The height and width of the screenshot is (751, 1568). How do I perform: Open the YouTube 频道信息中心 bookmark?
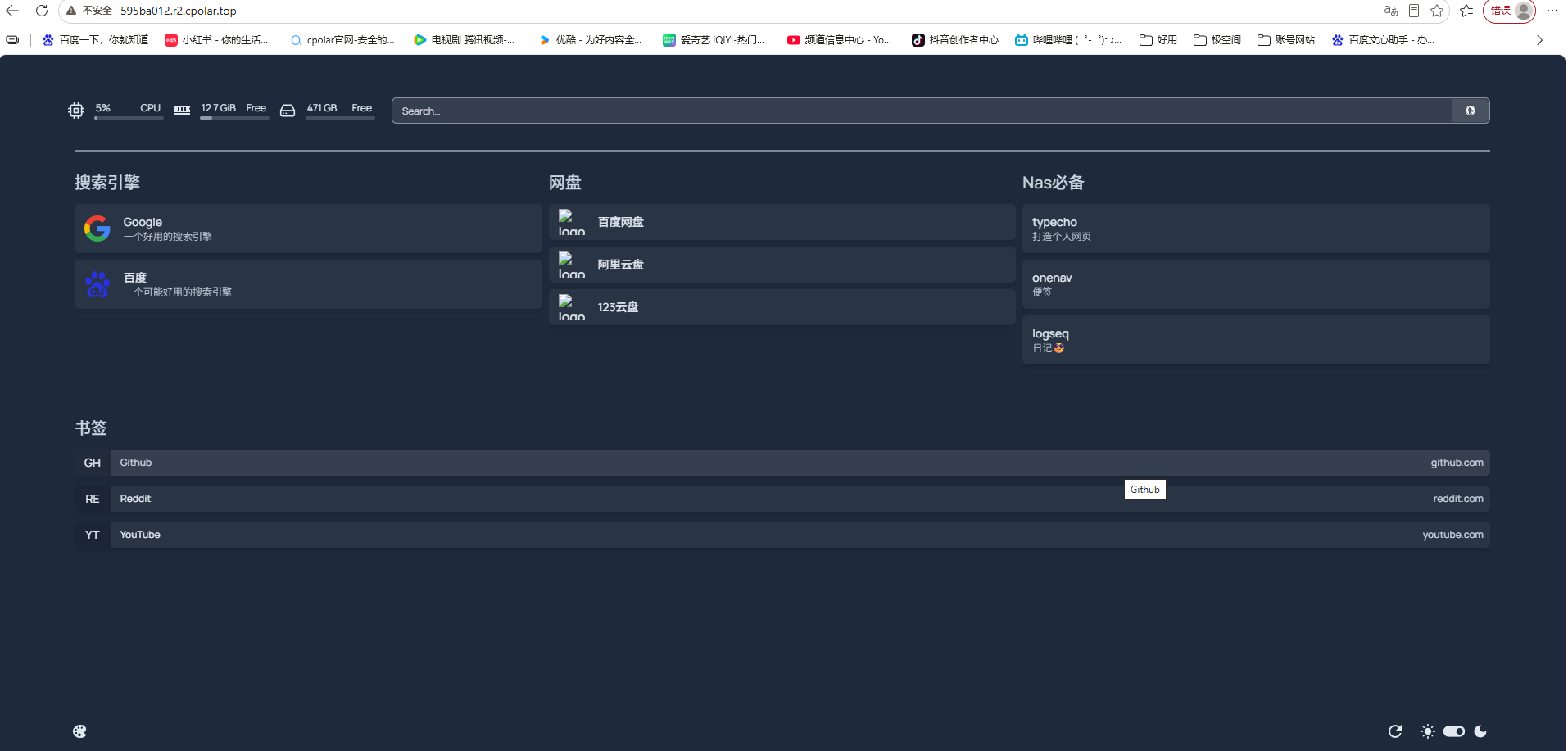tap(839, 40)
